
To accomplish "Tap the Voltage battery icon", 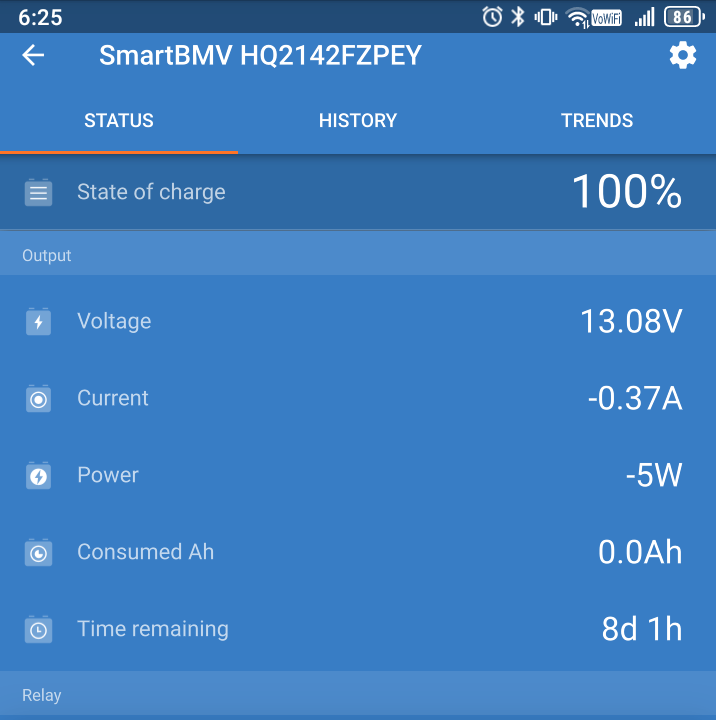I will click(38, 322).
